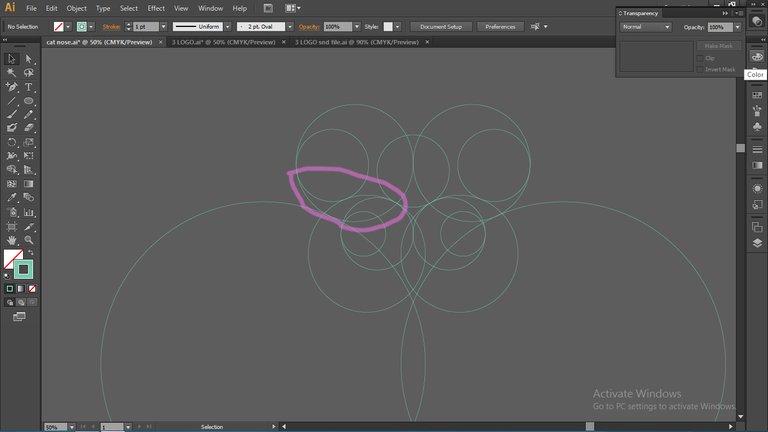
Task: Click the Preferences button
Action: pyautogui.click(x=500, y=27)
